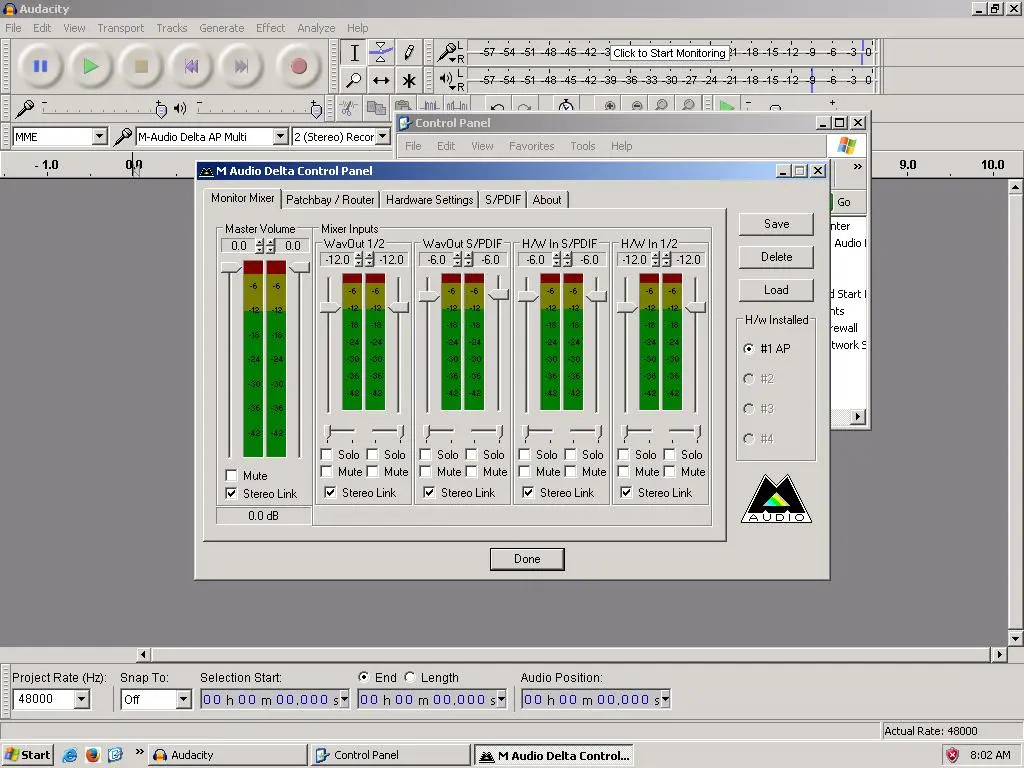Click the Record button

[297, 67]
